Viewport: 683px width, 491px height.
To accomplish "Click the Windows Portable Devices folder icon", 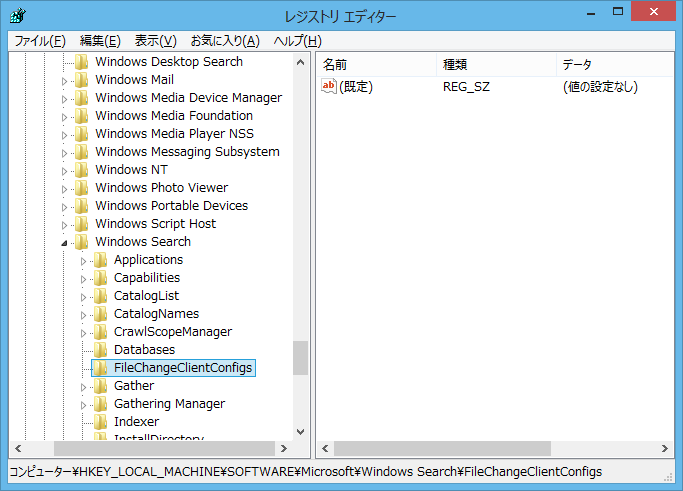I will coord(81,206).
